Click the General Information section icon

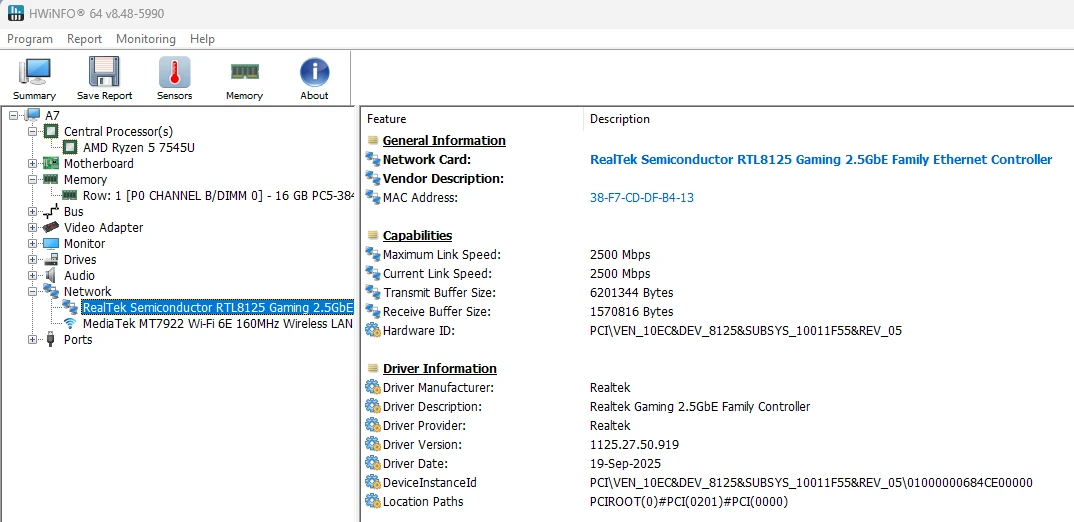point(373,140)
